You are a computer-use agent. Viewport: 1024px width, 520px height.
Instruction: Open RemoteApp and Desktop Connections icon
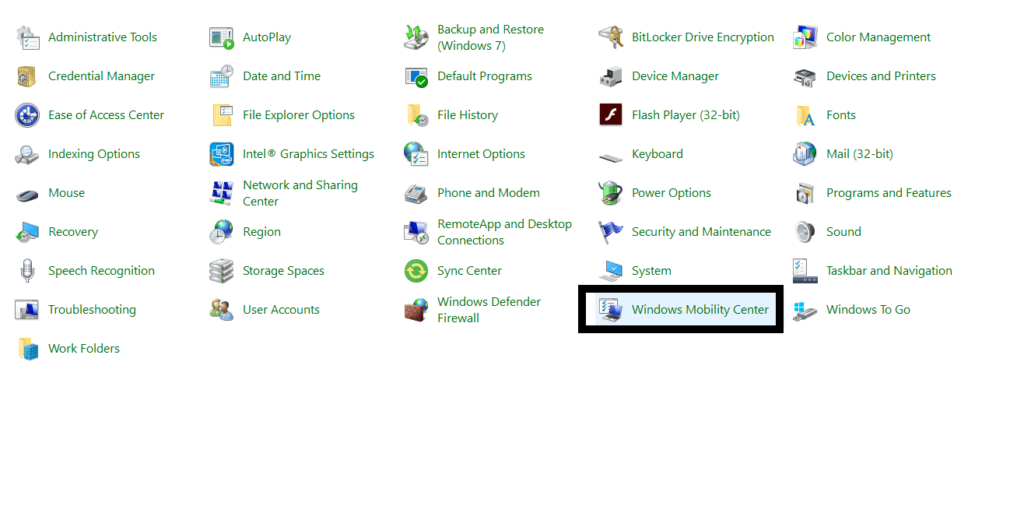[x=416, y=232]
